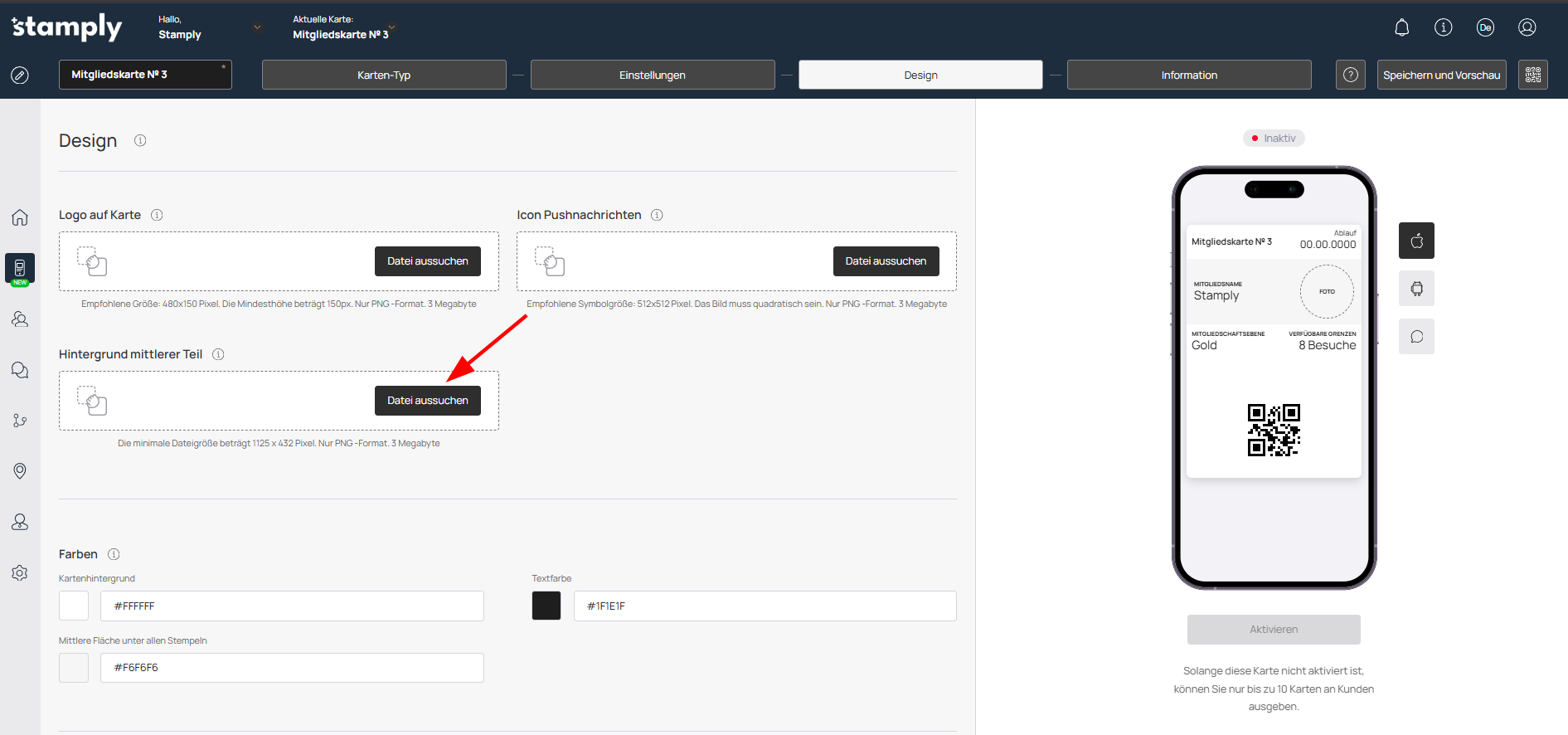Switch preview to Android device view
Screen dimensions: 1568x735
(1416, 289)
